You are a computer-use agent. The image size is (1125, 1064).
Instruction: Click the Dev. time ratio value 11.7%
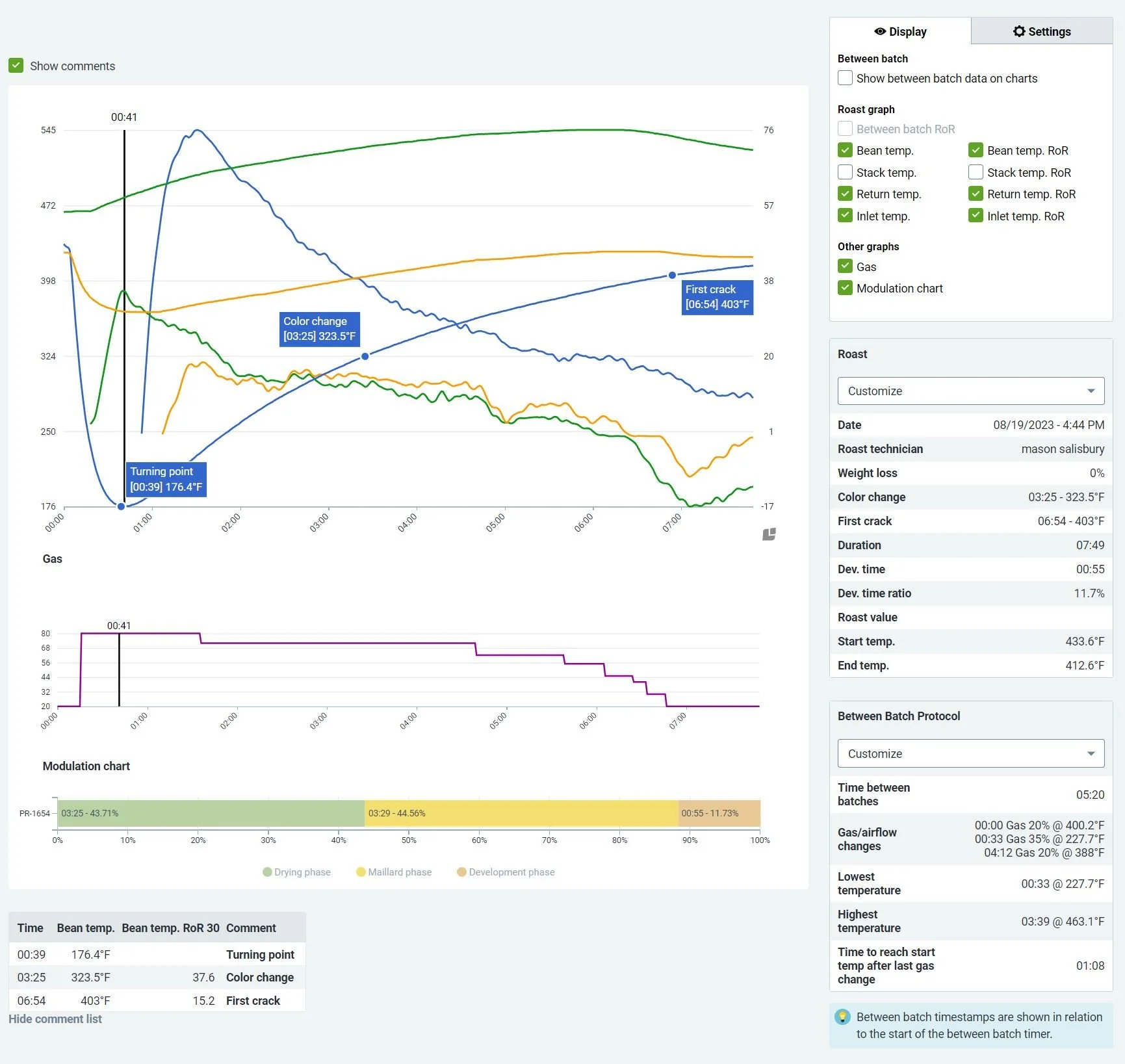(1089, 593)
